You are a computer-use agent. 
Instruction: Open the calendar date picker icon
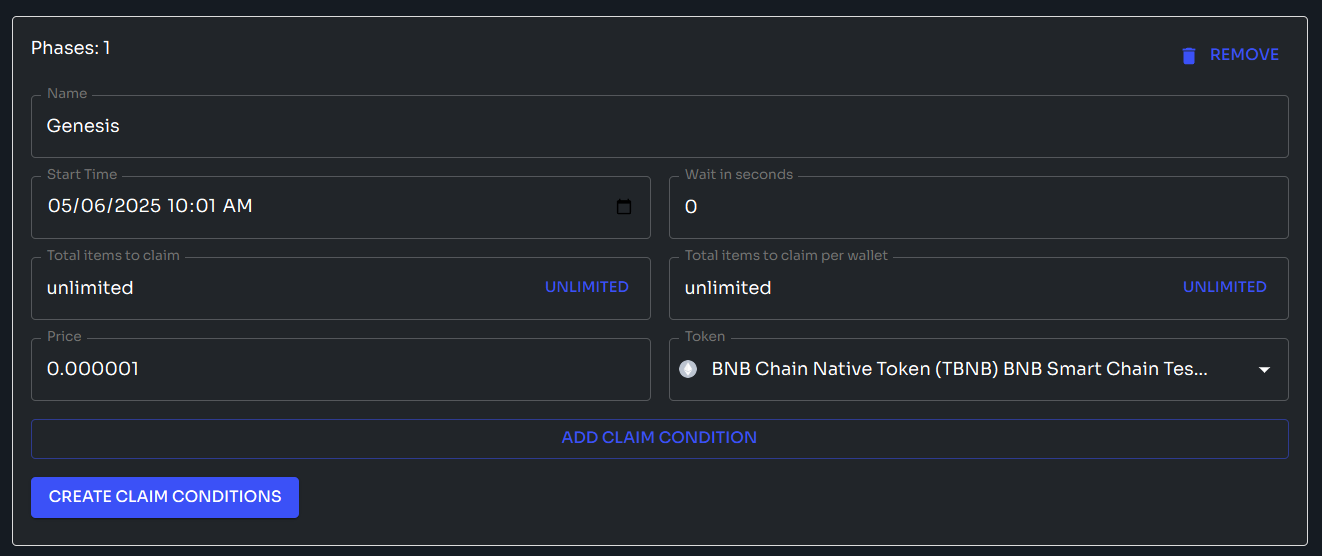pyautogui.click(x=624, y=207)
